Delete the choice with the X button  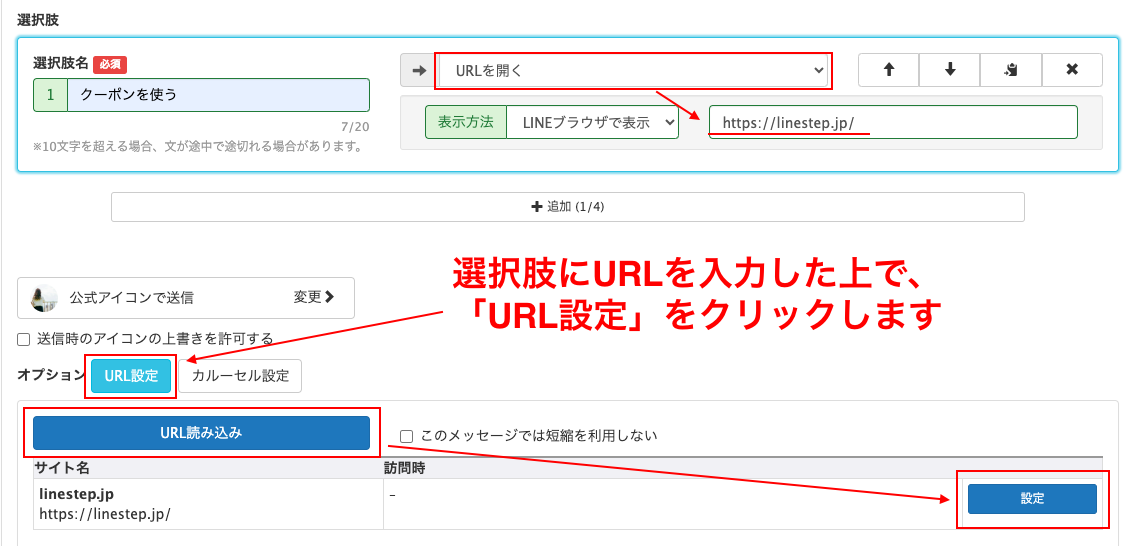tap(1072, 70)
